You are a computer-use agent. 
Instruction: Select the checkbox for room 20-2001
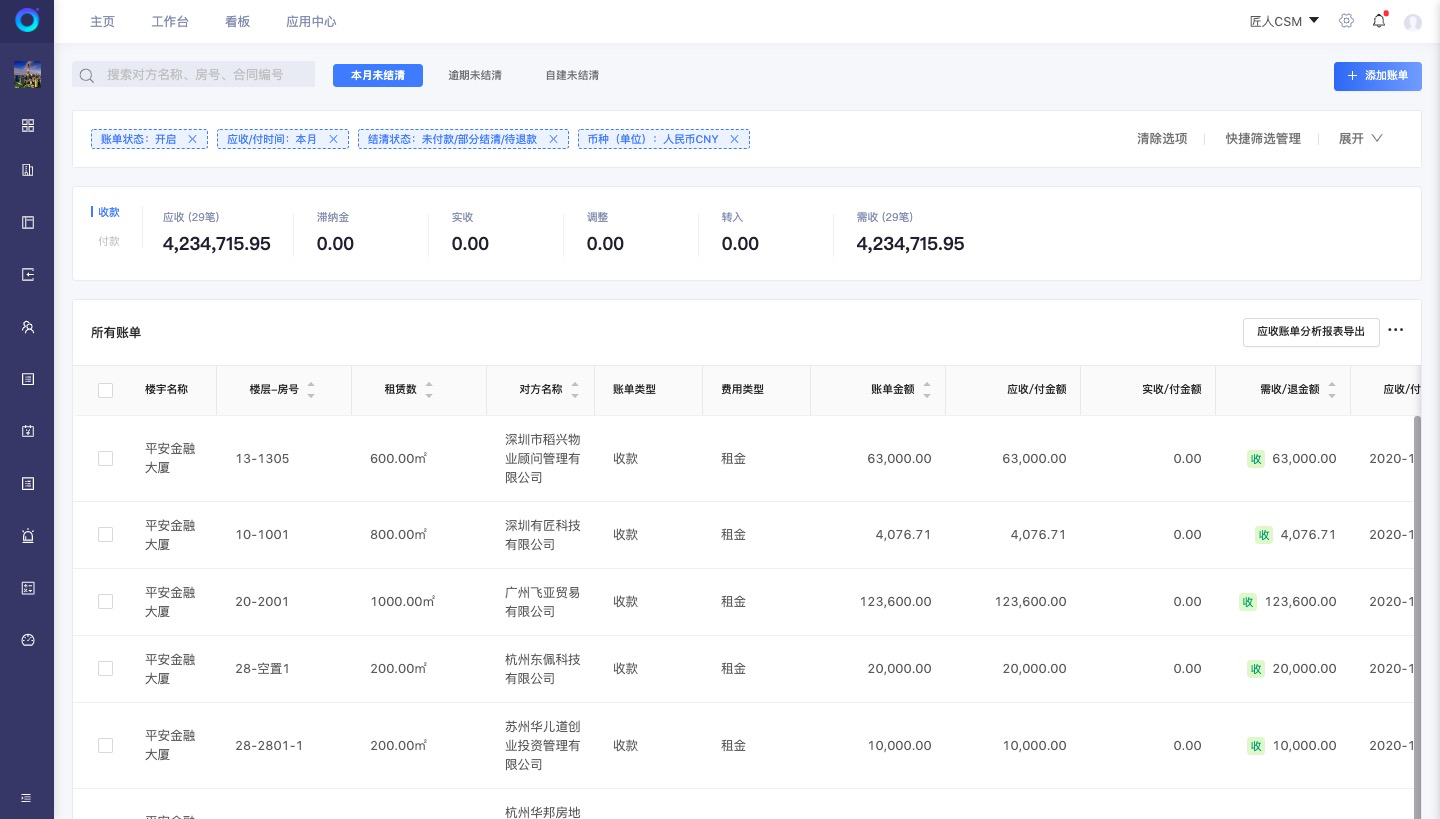pos(105,602)
